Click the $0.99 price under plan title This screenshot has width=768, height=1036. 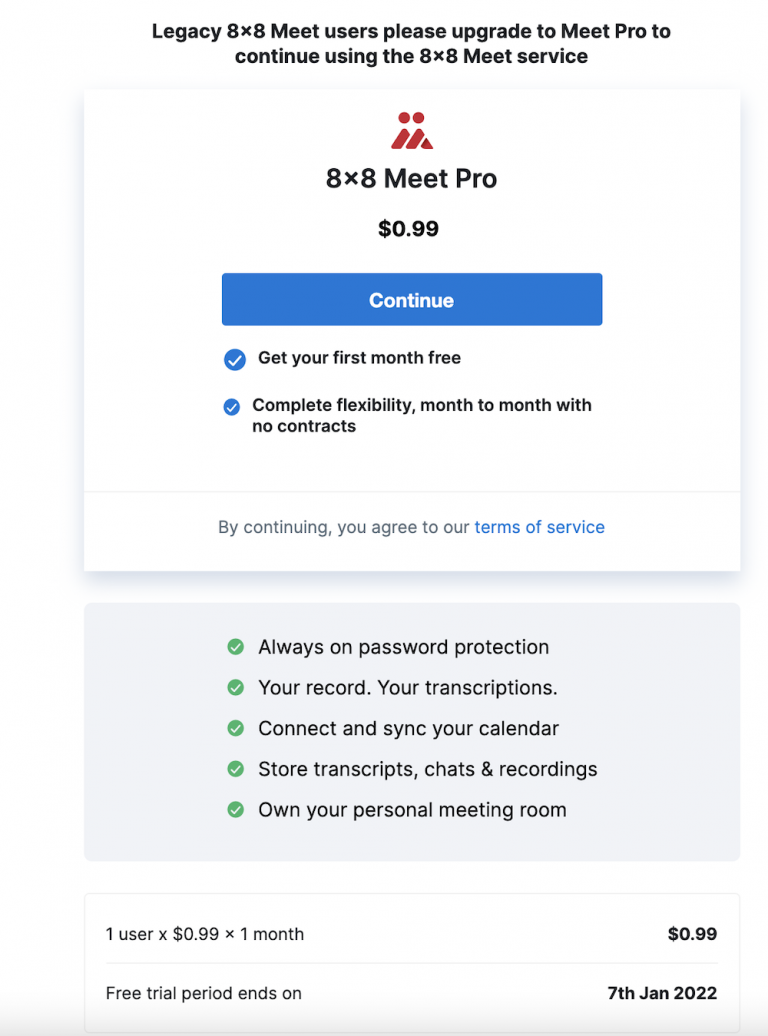coord(408,229)
